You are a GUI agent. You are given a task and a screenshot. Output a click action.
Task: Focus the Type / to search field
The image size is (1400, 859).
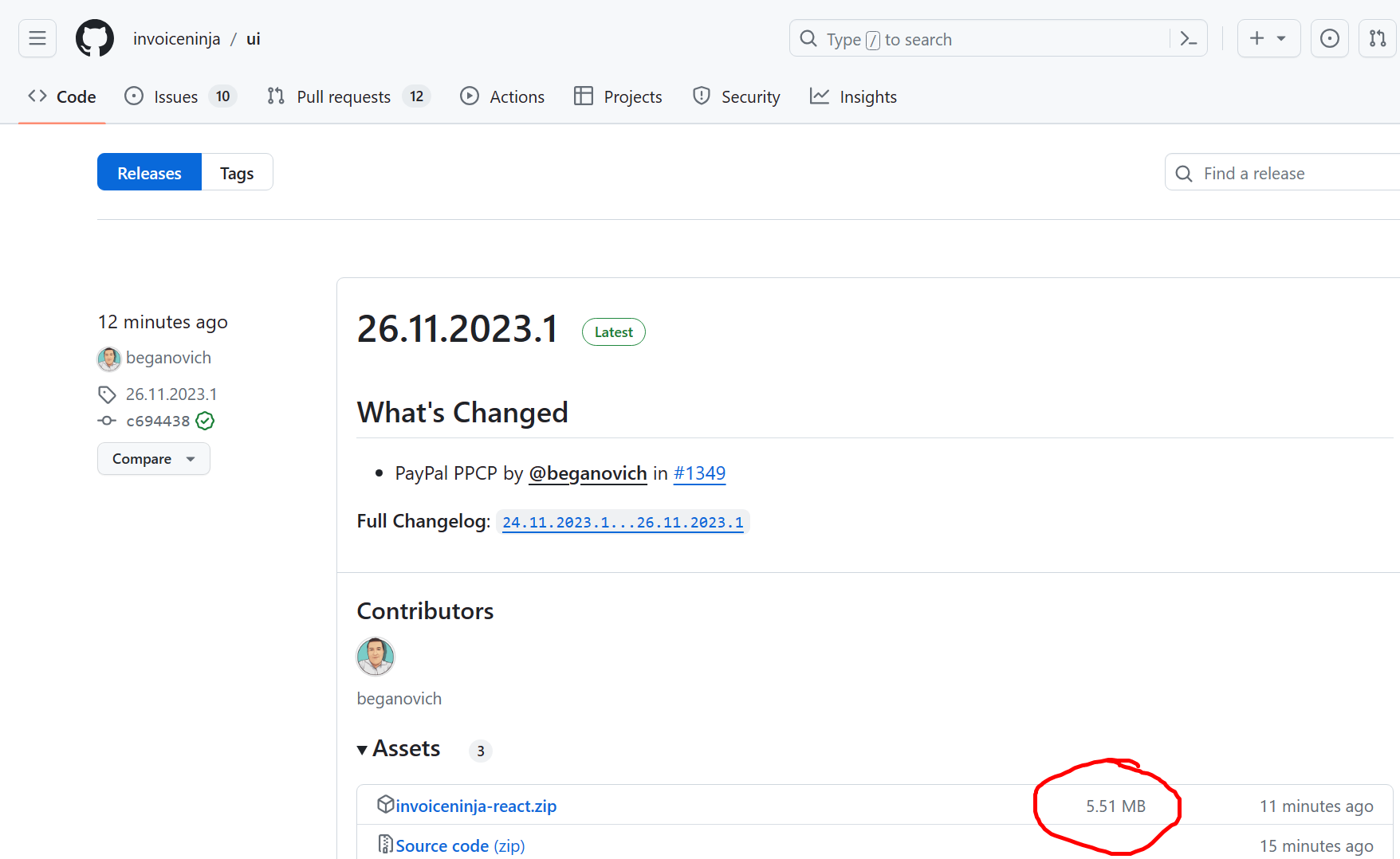(x=998, y=38)
